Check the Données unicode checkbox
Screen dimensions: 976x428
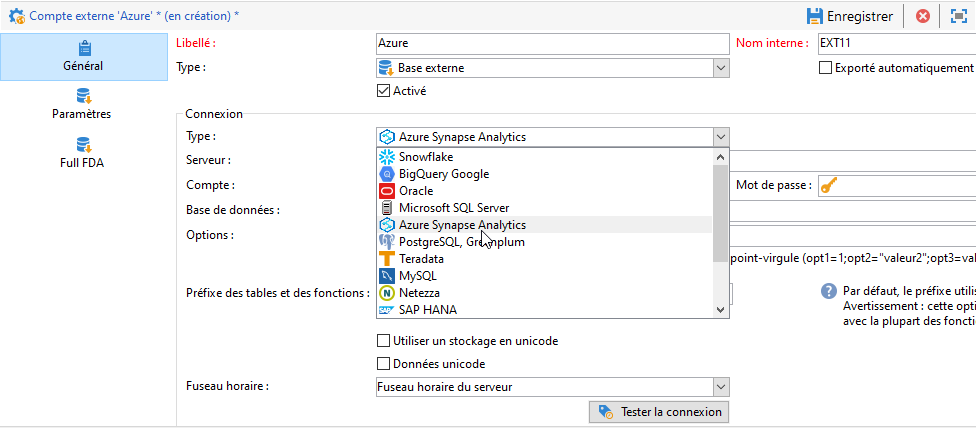point(383,364)
